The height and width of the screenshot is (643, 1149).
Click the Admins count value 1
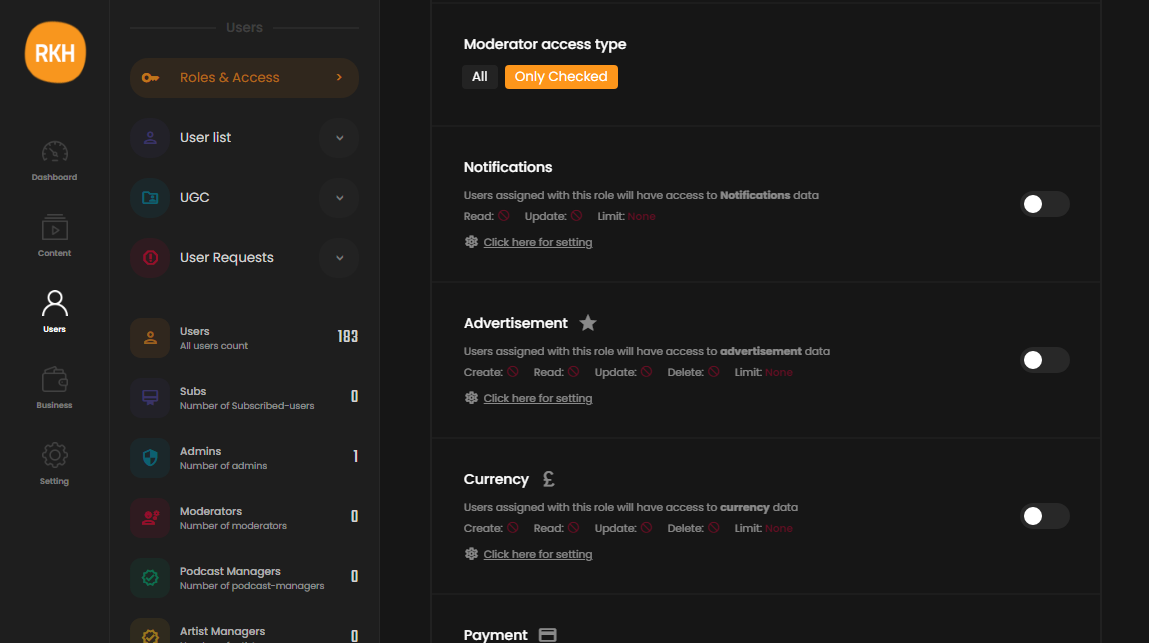point(355,457)
